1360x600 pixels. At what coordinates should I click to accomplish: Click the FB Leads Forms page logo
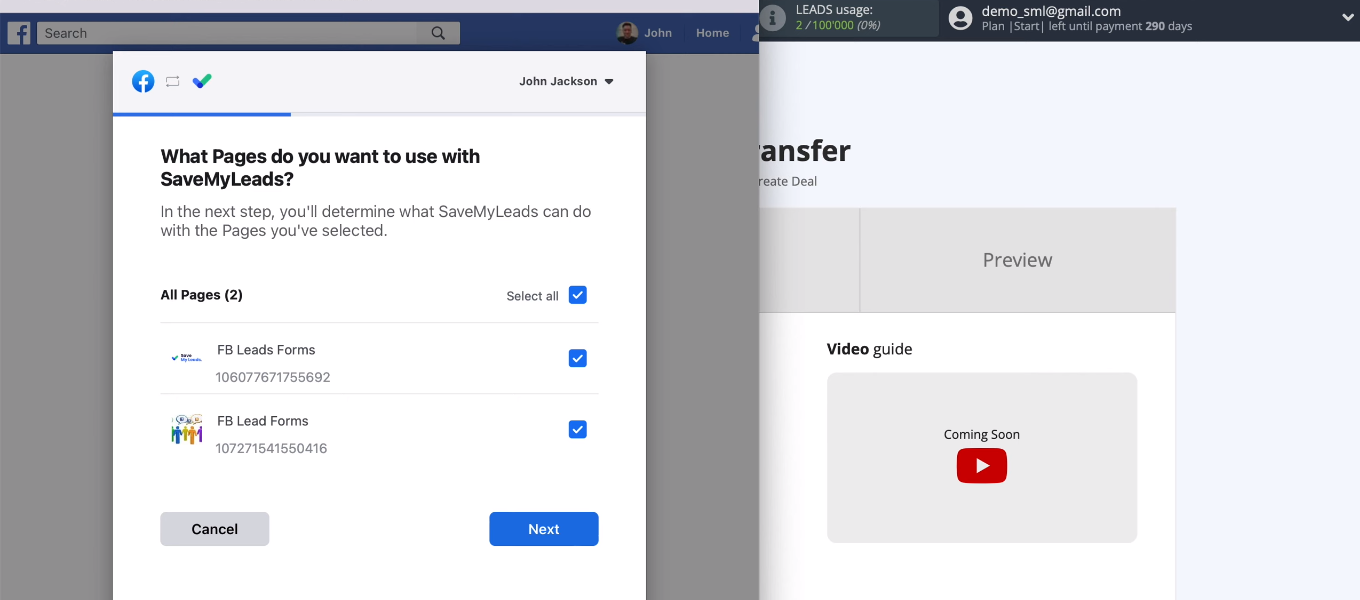point(187,357)
